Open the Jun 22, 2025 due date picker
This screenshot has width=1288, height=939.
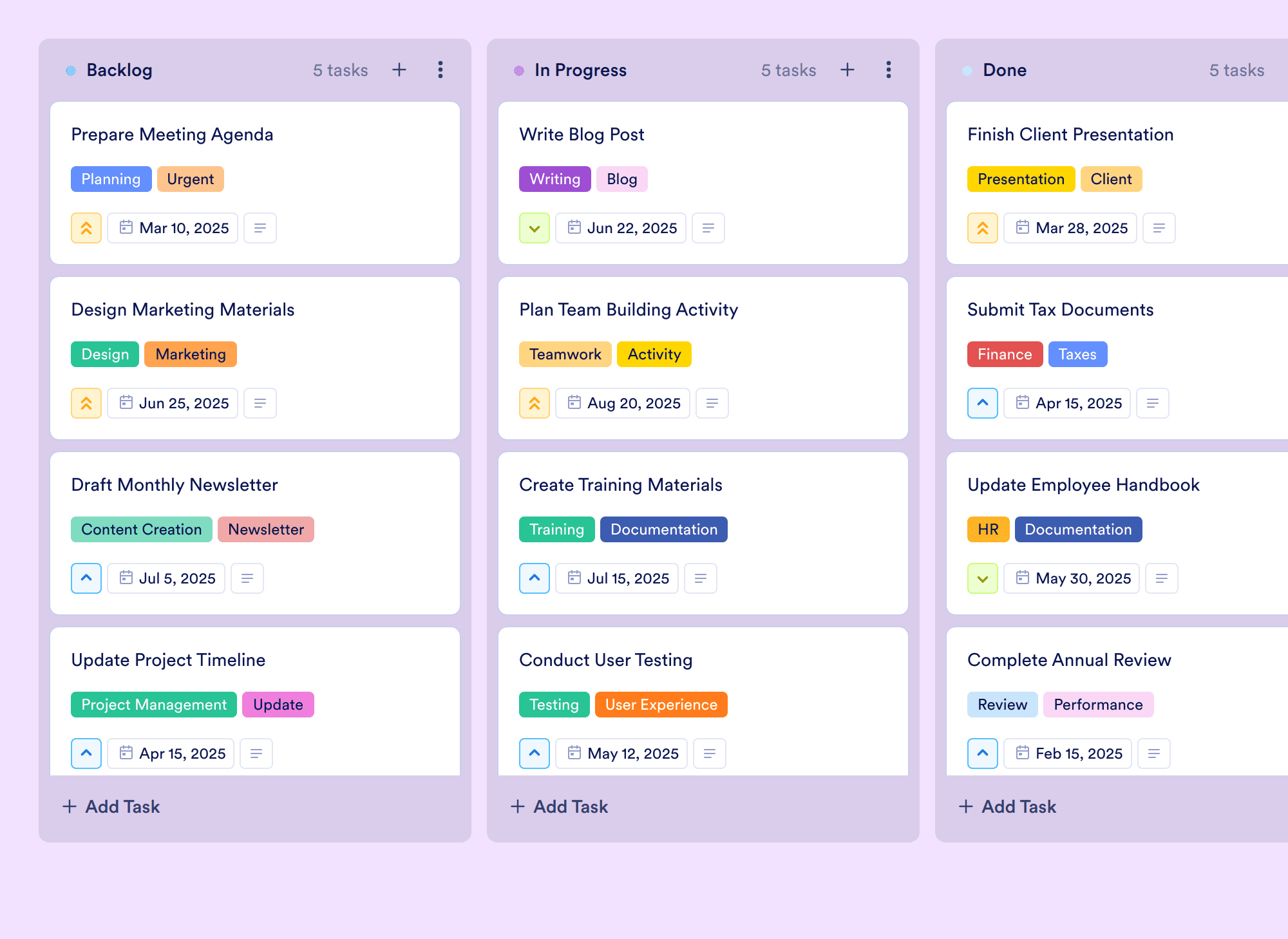[621, 228]
